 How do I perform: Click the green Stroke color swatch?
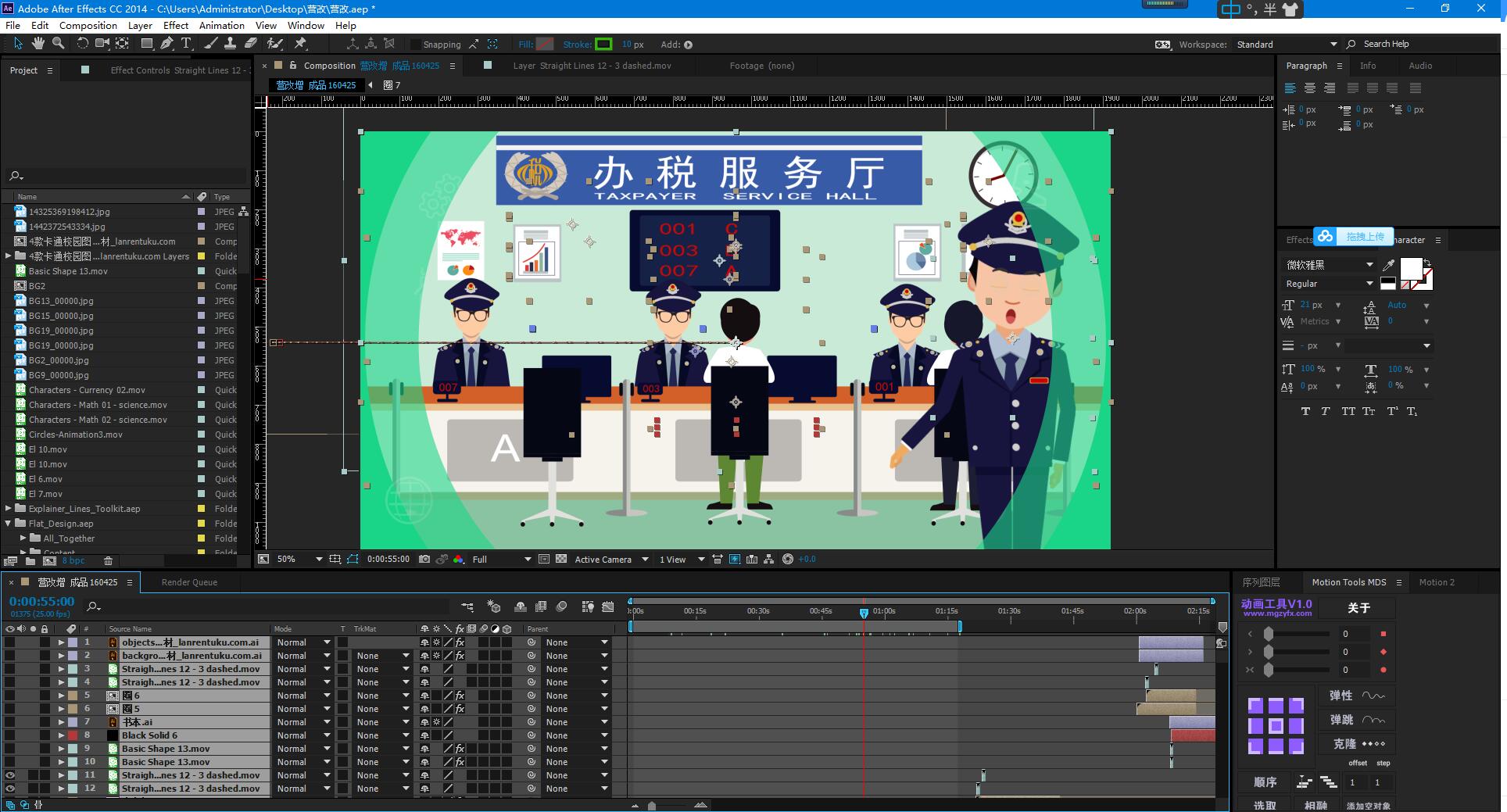tap(603, 45)
